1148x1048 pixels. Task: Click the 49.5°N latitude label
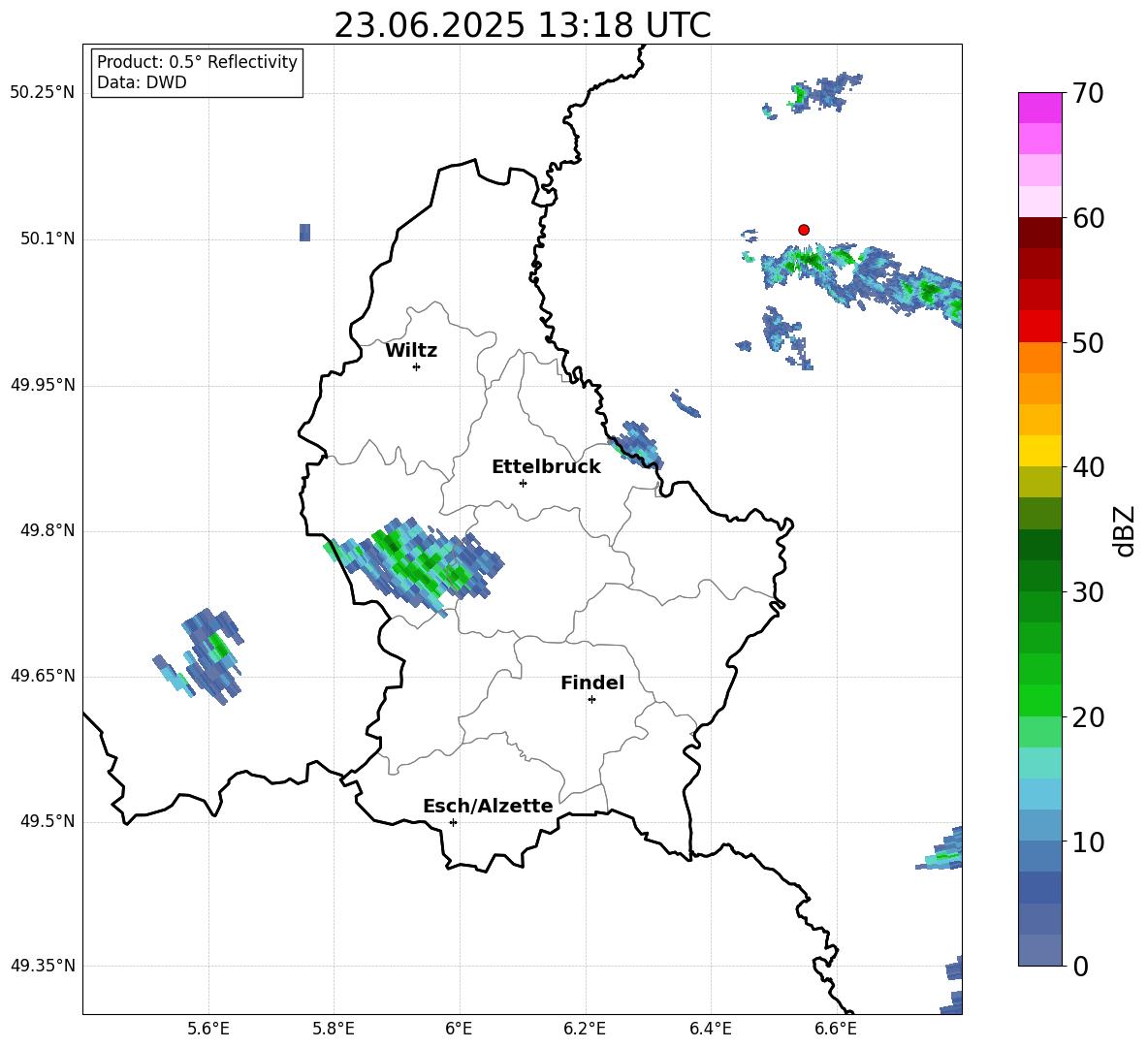click(x=48, y=821)
